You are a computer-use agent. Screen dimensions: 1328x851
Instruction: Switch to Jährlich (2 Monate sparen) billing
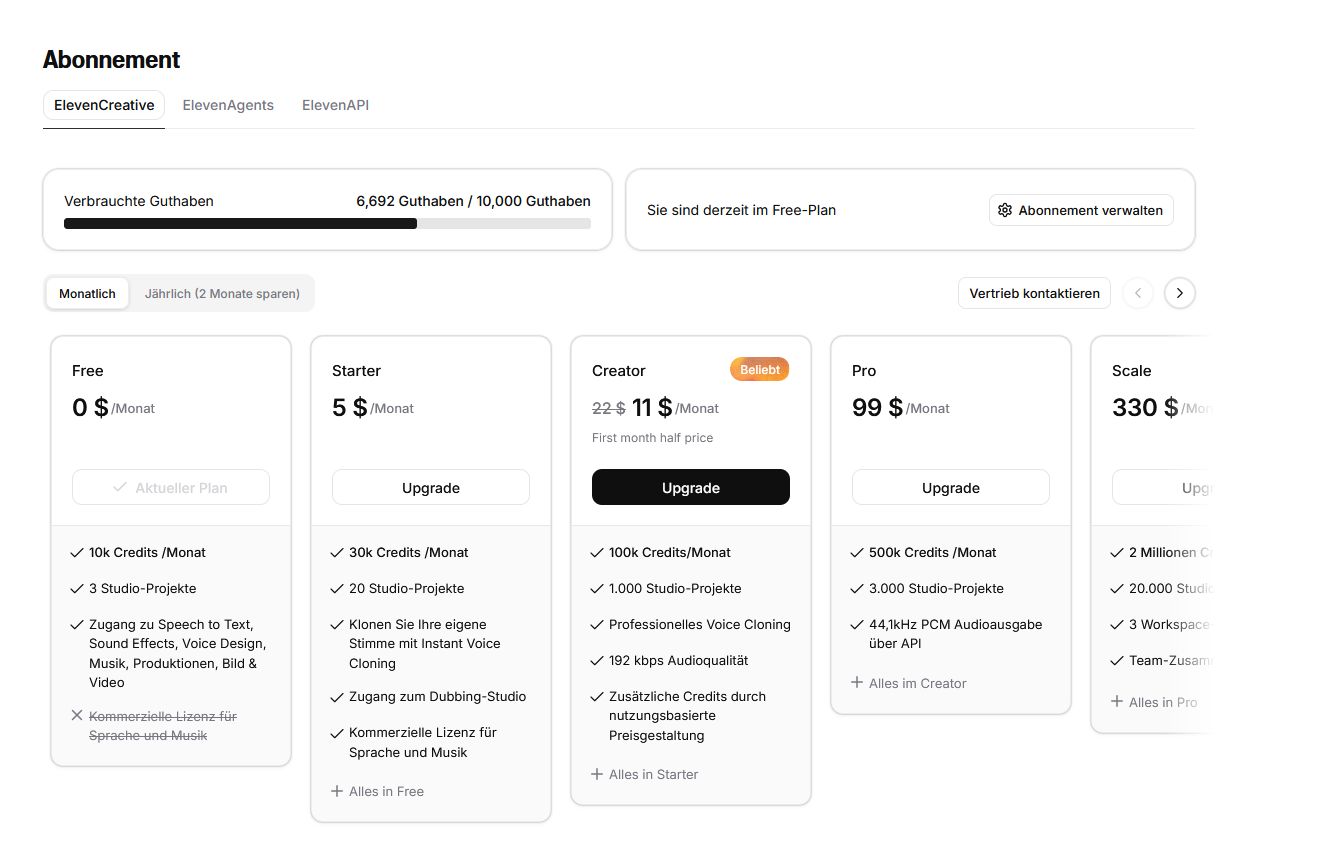coord(222,294)
